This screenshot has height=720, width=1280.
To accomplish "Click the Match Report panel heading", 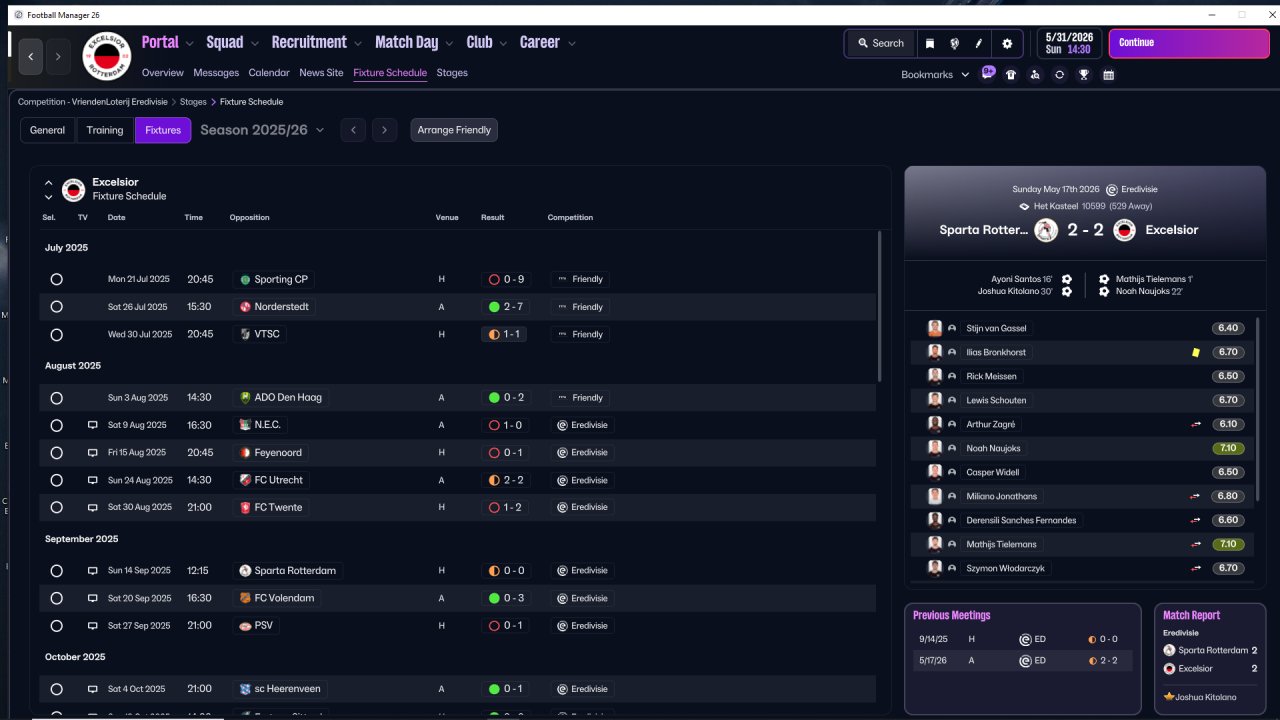I will click(x=1191, y=615).
